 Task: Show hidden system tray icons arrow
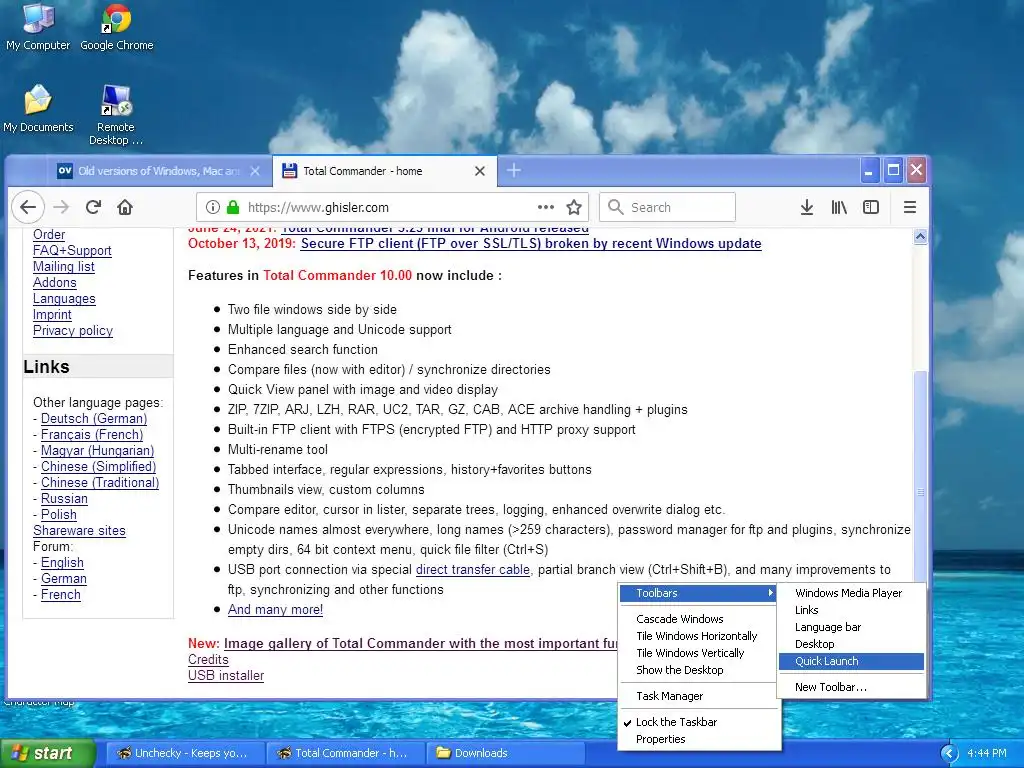[x=948, y=753]
